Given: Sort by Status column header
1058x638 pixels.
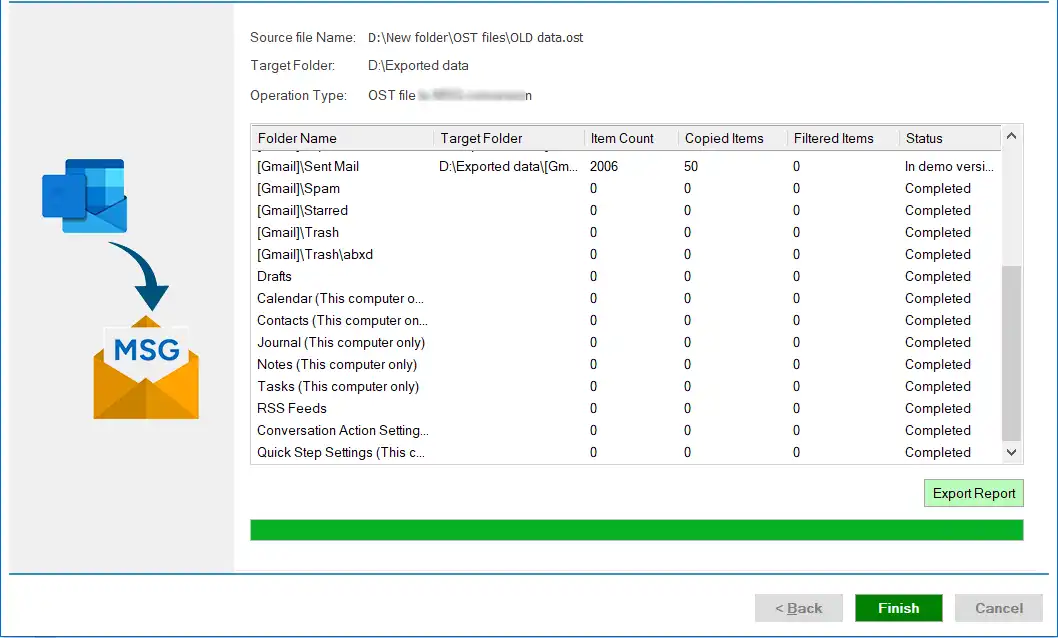Looking at the screenshot, I should click(x=950, y=138).
